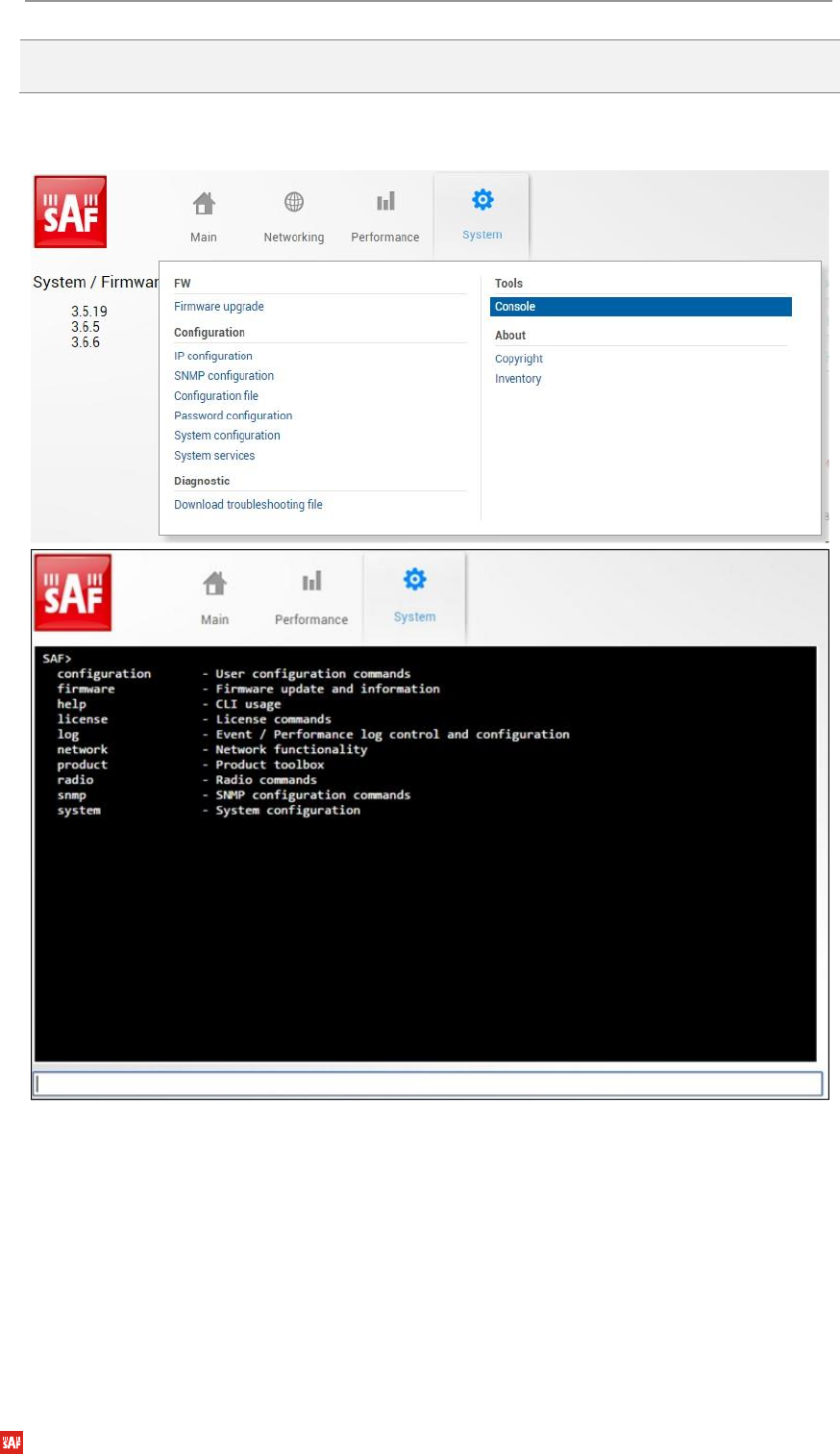The height and width of the screenshot is (1454, 840).
Task: Click Performance bar-chart icon above the console
Action: pos(311,583)
